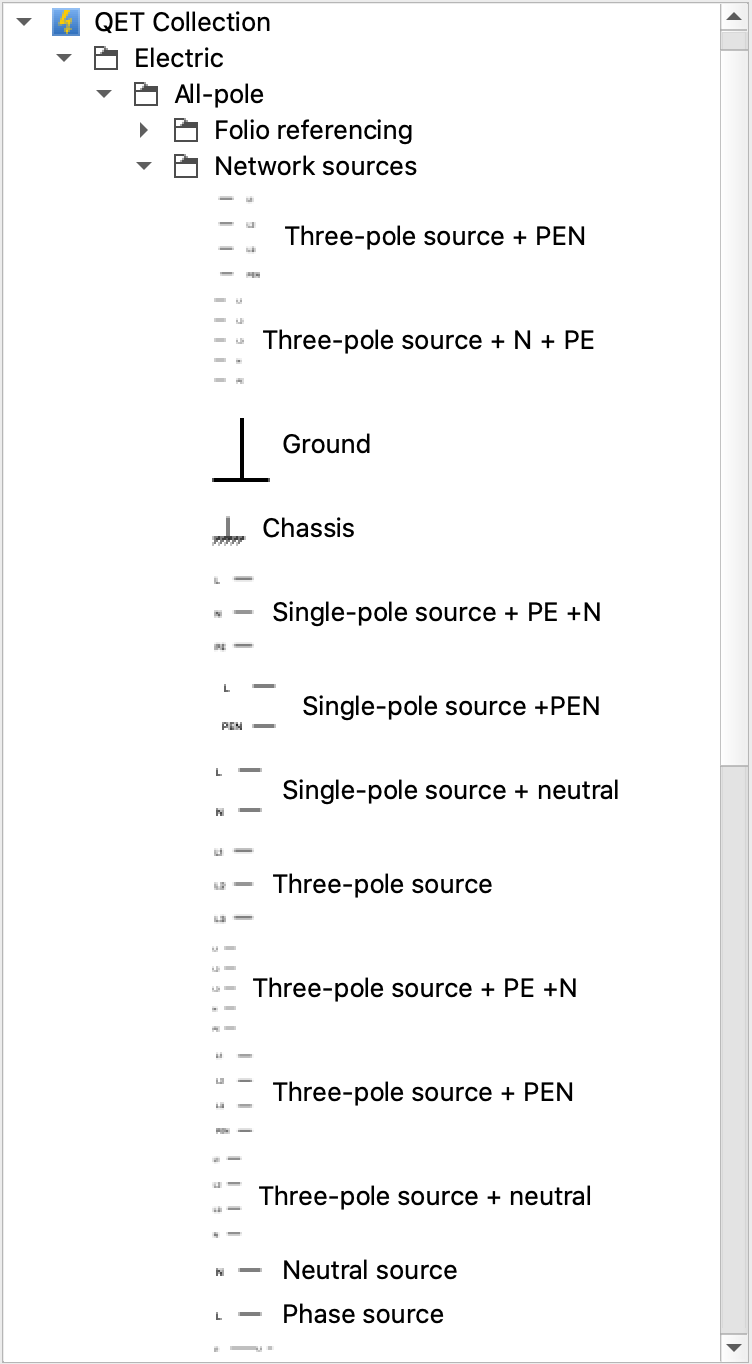Viewport: 752px width, 1364px height.
Task: Click the QET Collection lightning icon
Action: pyautogui.click(x=66, y=22)
